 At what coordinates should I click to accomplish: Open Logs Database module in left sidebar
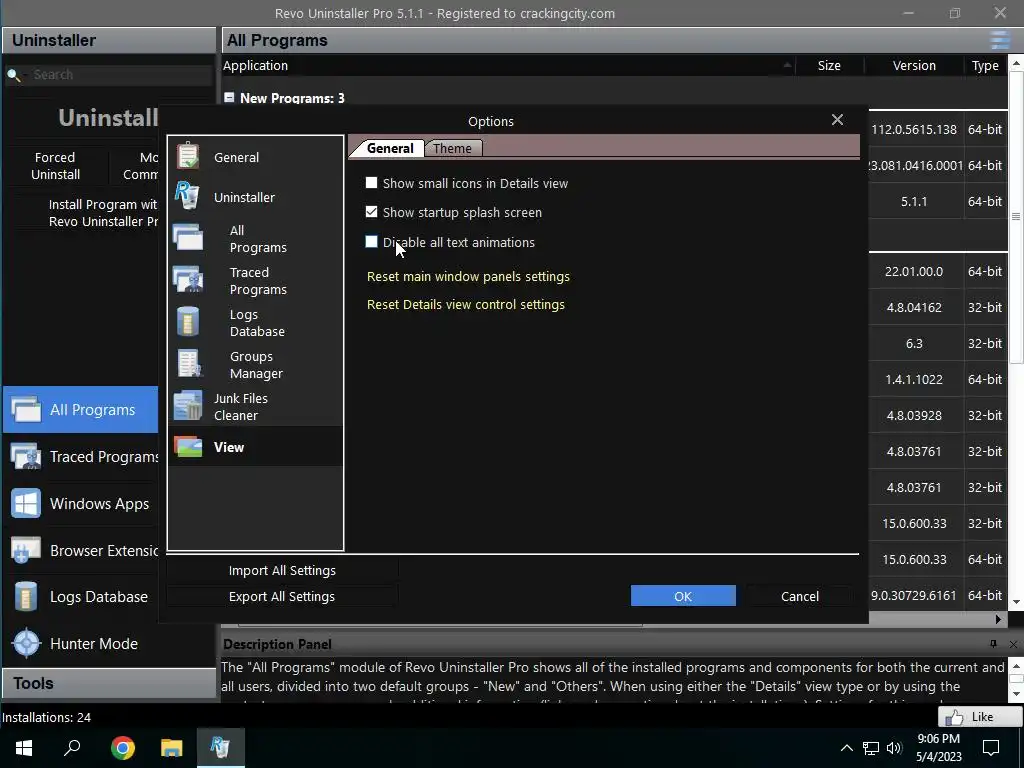point(80,597)
